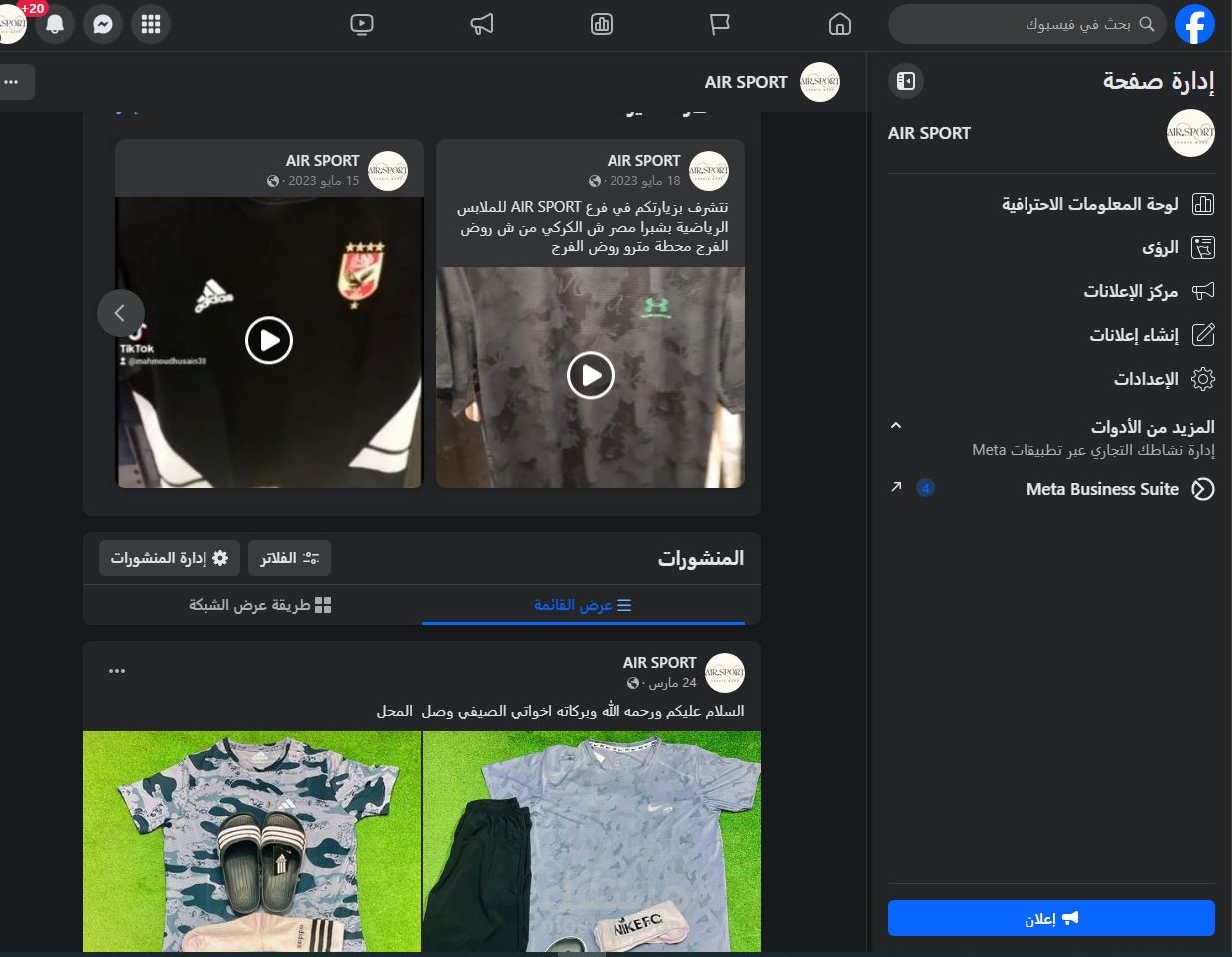Switch to طريقة عرض الشبكة grid tab
The height and width of the screenshot is (957, 1232).
click(259, 605)
